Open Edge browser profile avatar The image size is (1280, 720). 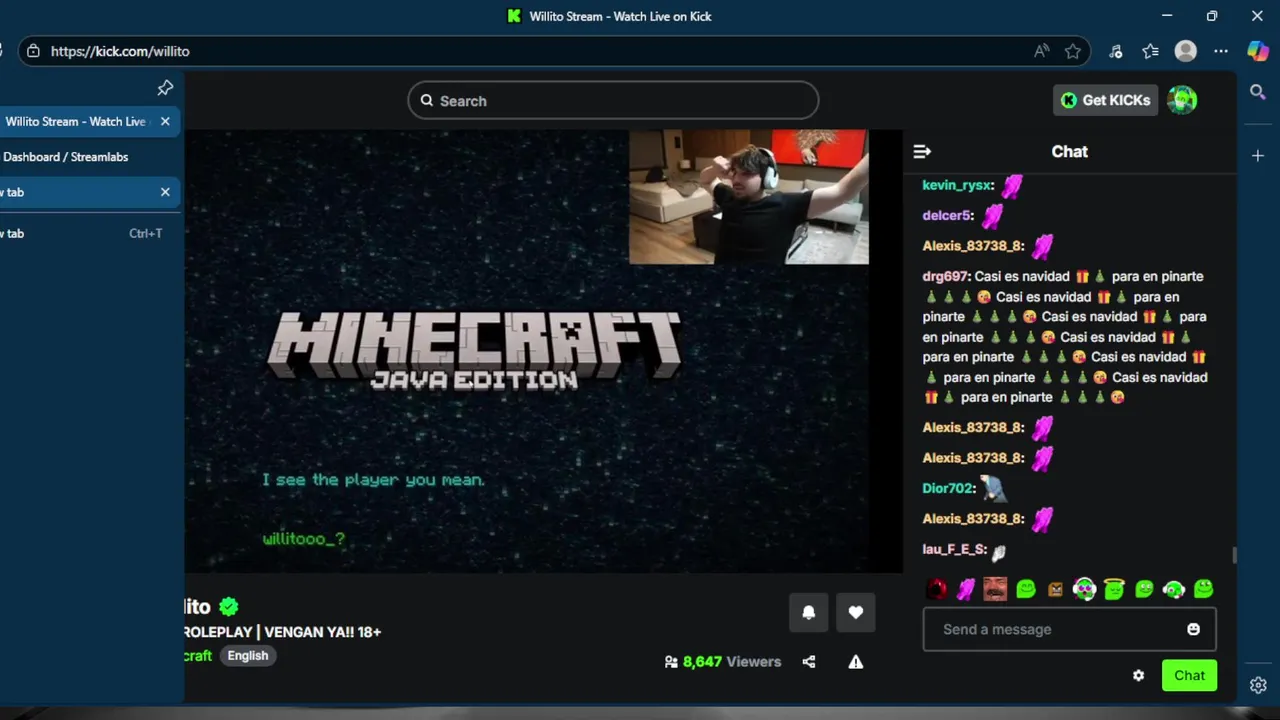[1186, 51]
